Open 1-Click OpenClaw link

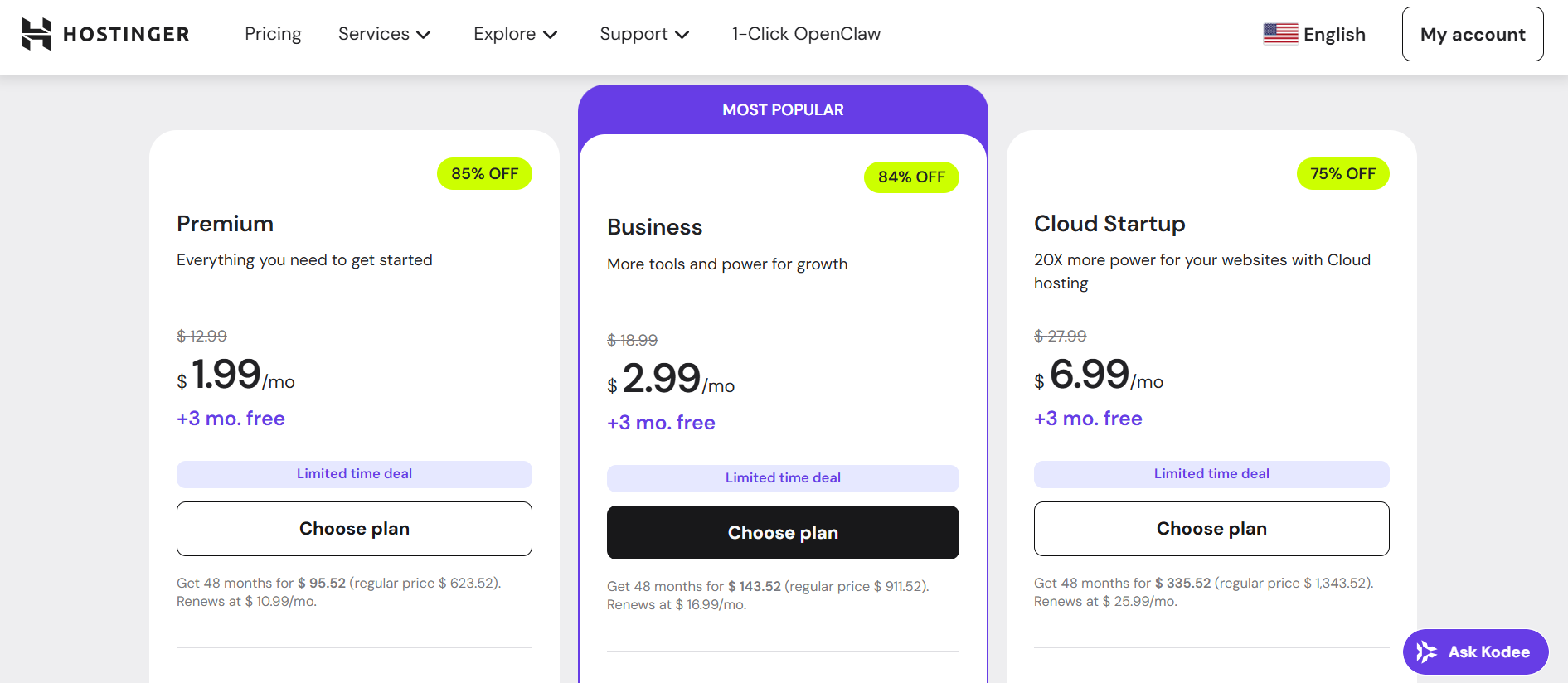(806, 34)
